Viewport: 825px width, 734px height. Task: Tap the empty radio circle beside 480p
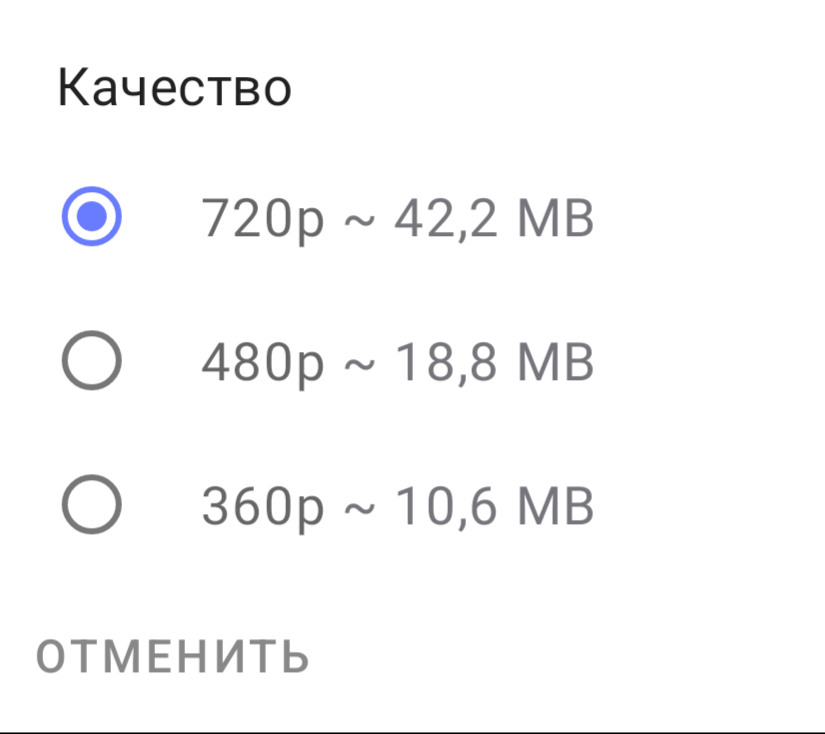coord(92,361)
